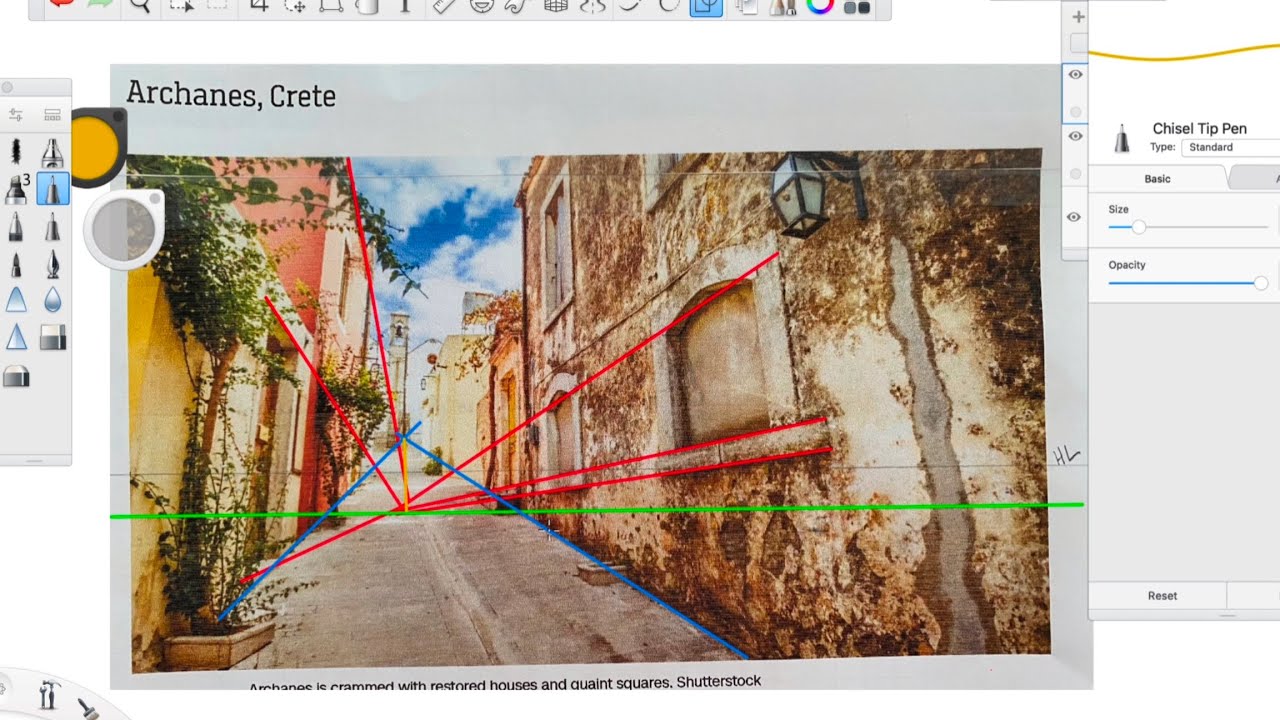
Task: Select the blue triangle sharpen brush
Action: click(17, 338)
